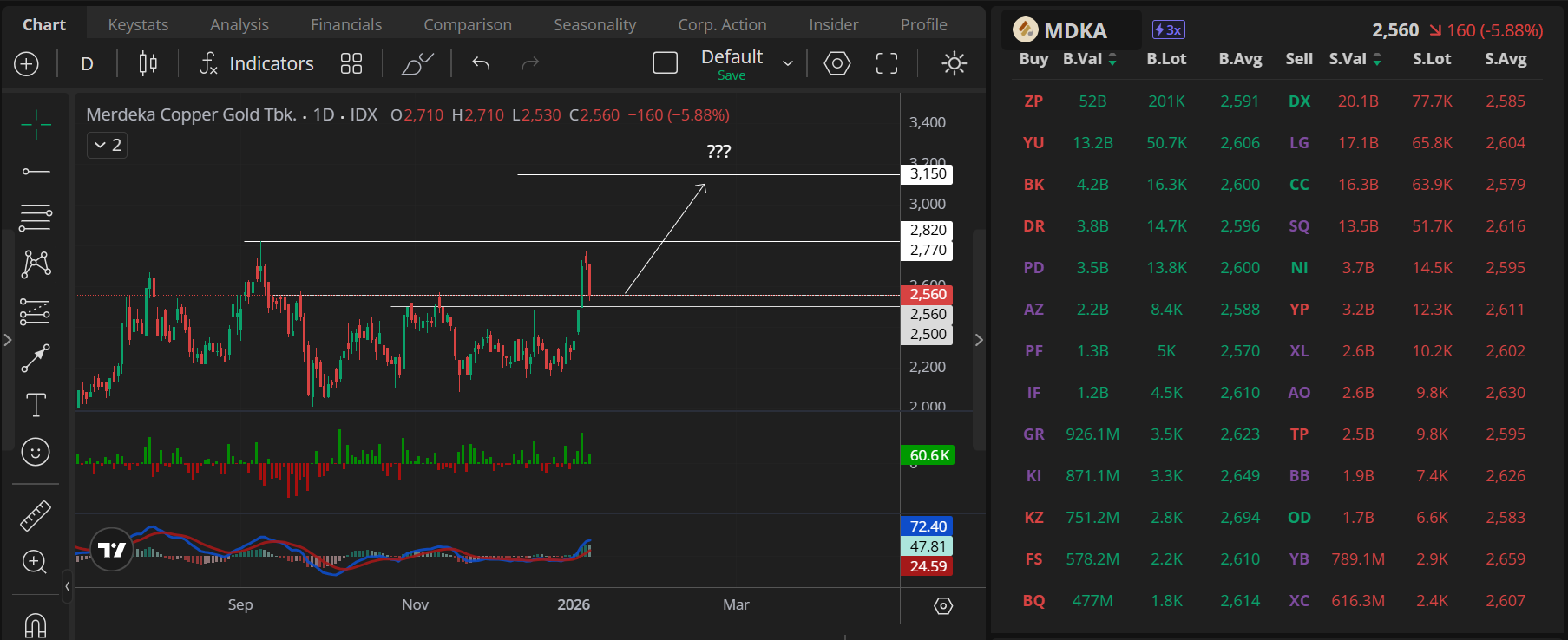1568x640 pixels.
Task: Select seller broker code YP
Action: [x=1299, y=310]
